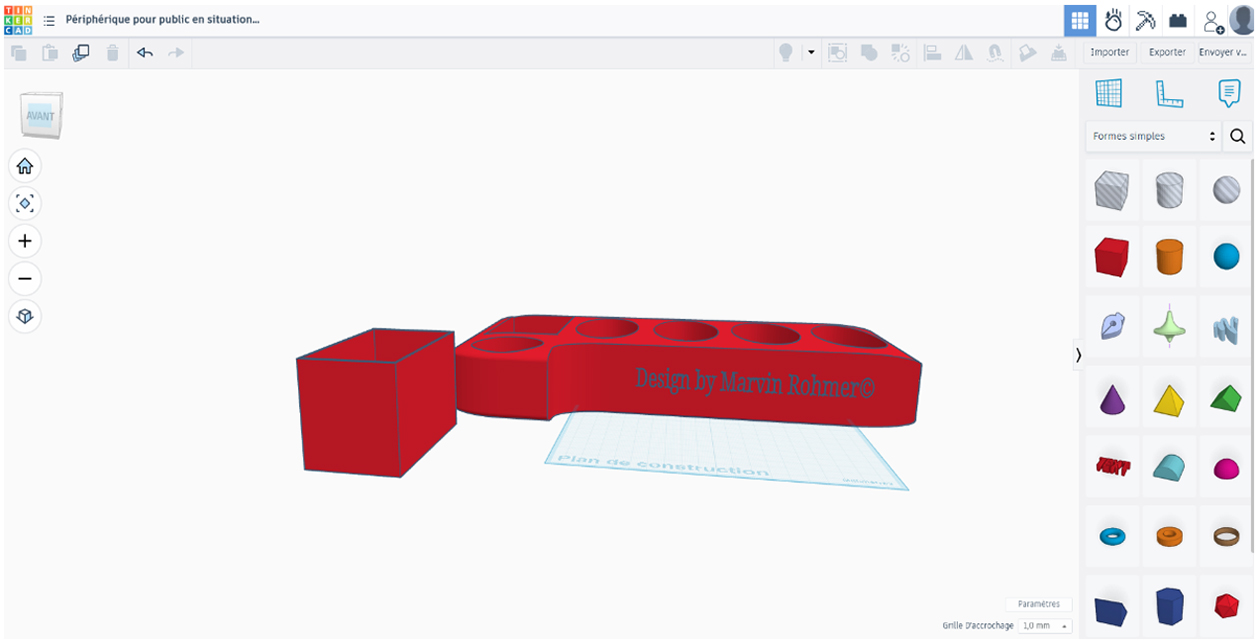Image resolution: width=1260 pixels, height=644 pixels.
Task: Click the copy icon
Action: (x=19, y=53)
